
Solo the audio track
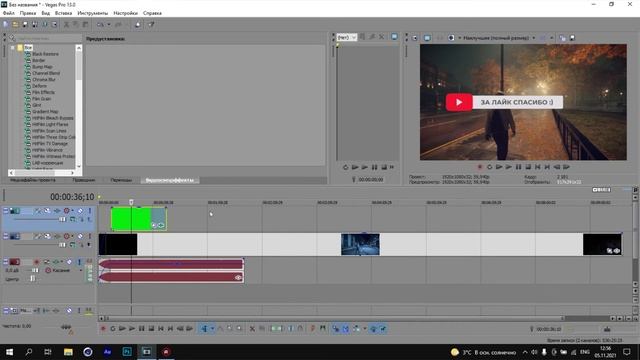[80, 262]
